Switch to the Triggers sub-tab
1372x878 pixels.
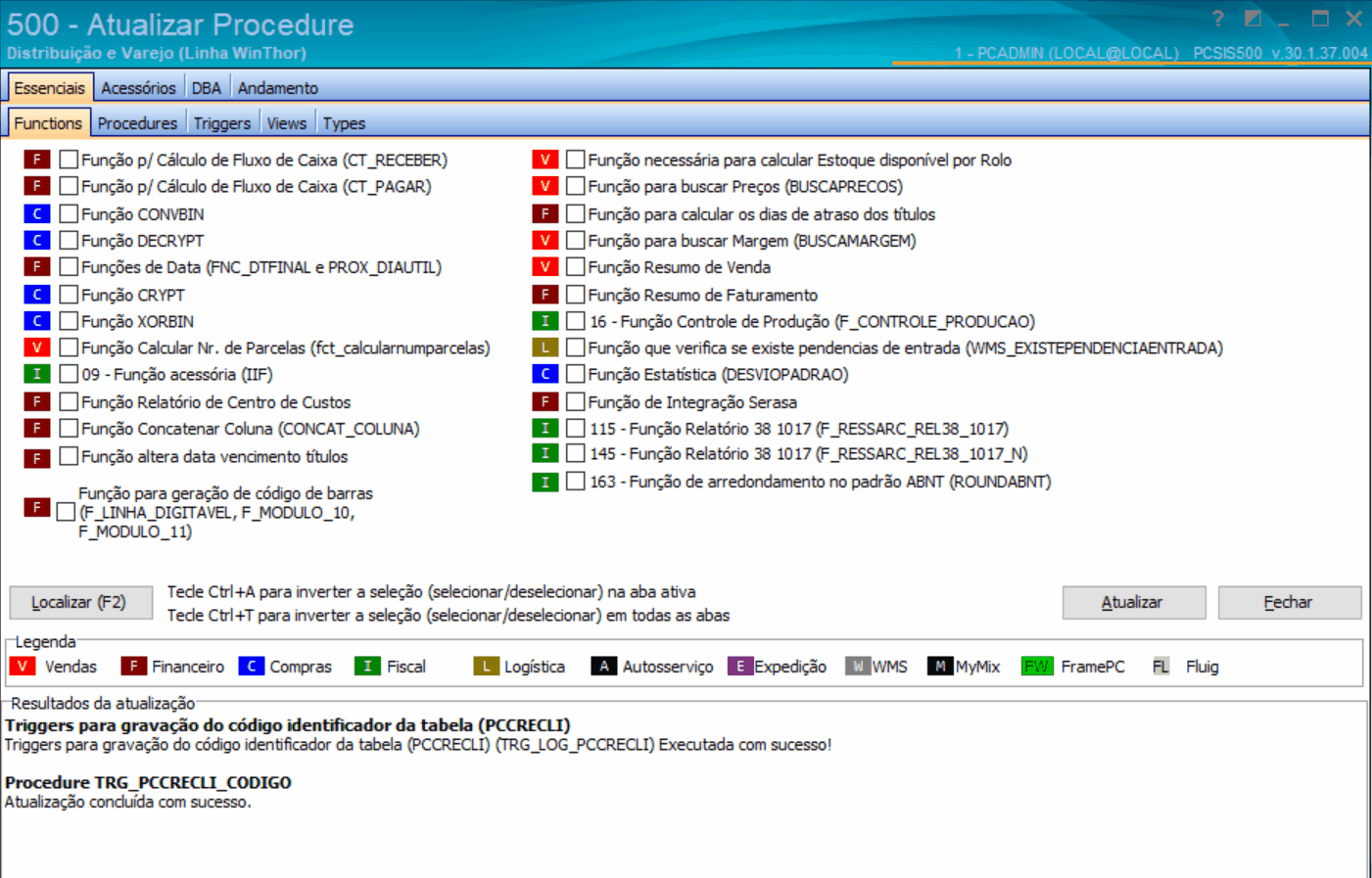222,123
